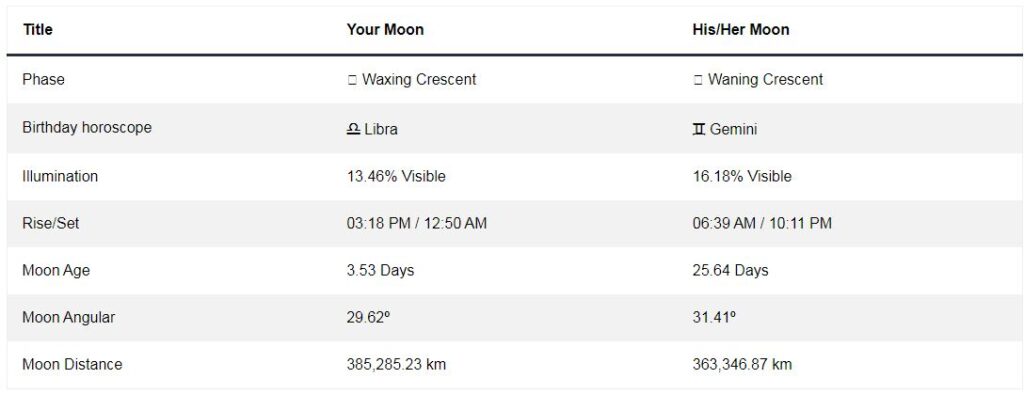The width and height of the screenshot is (1024, 394).
Task: Click the Waning Crescent moon phase icon
Action: (x=697, y=80)
